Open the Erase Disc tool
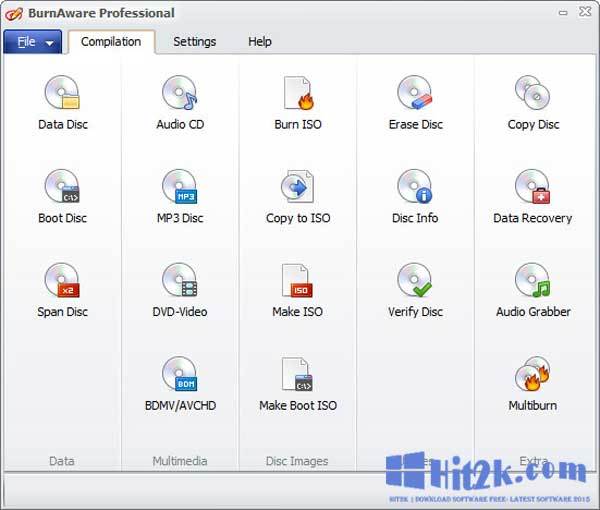The image size is (600, 510). pos(415,103)
